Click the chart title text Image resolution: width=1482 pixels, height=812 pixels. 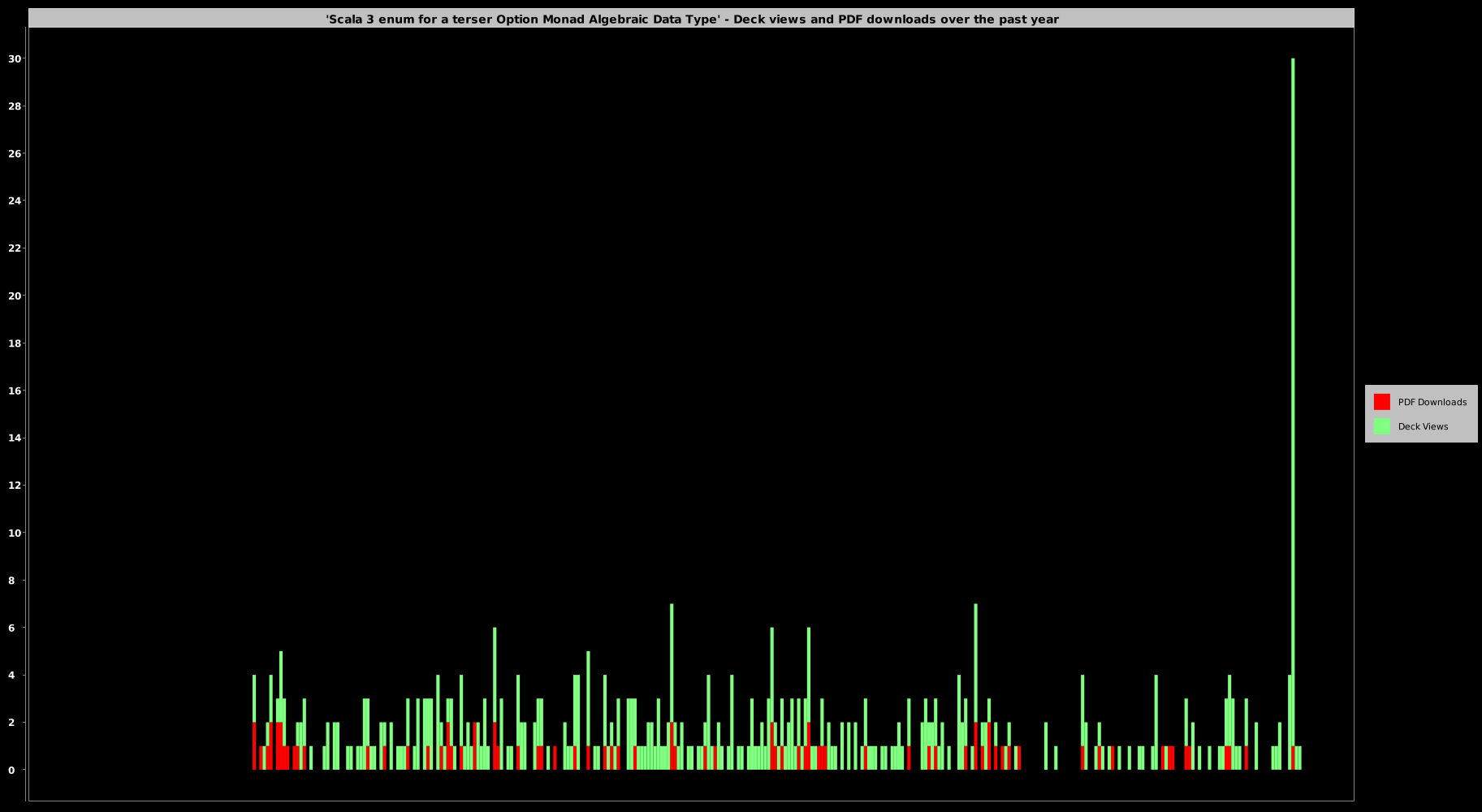coord(692,19)
